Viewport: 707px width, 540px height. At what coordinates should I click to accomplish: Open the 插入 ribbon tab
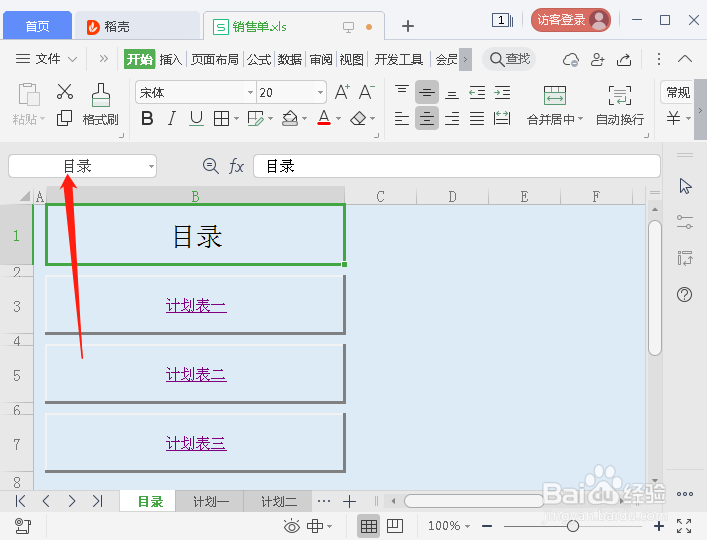tap(170, 59)
